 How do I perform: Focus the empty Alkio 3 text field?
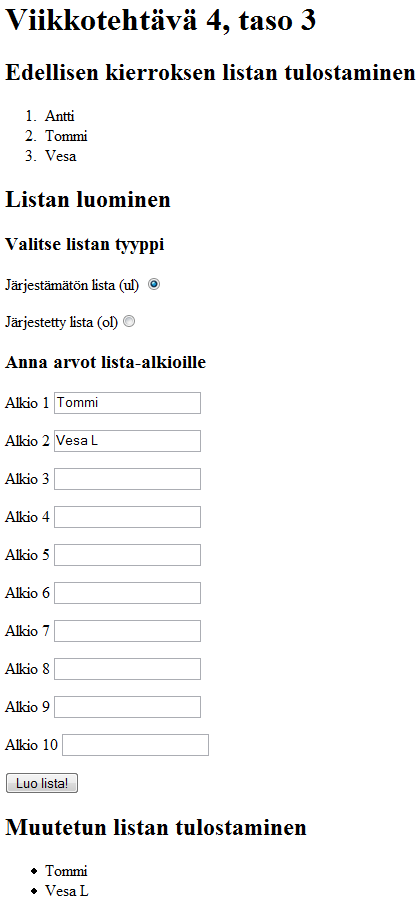pyautogui.click(x=127, y=479)
